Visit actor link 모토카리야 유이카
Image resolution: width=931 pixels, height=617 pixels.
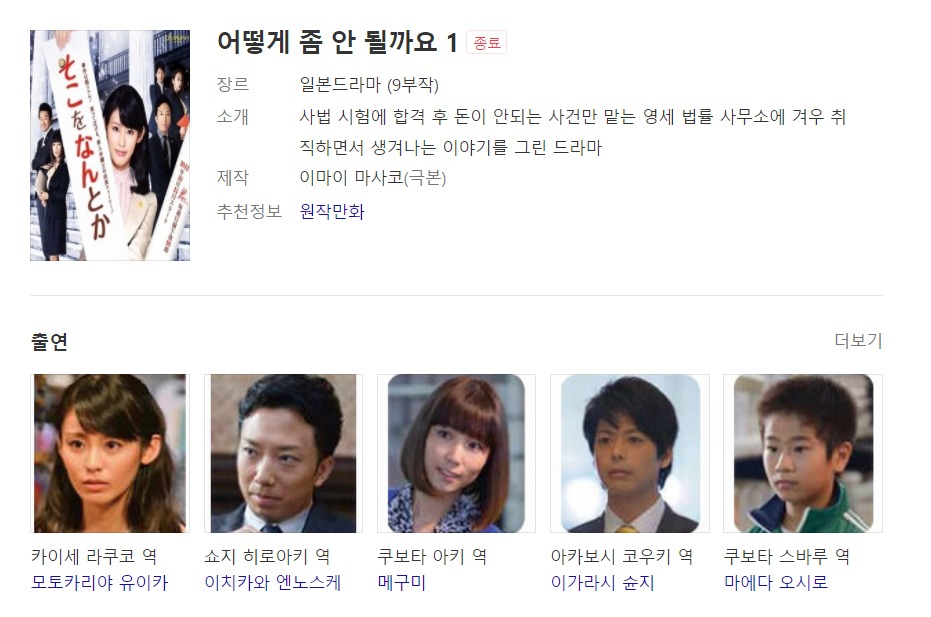pos(100,583)
